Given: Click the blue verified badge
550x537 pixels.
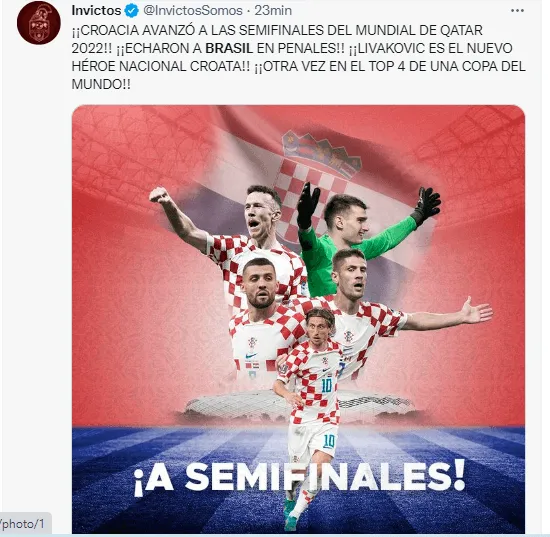Looking at the screenshot, I should [x=132, y=11].
